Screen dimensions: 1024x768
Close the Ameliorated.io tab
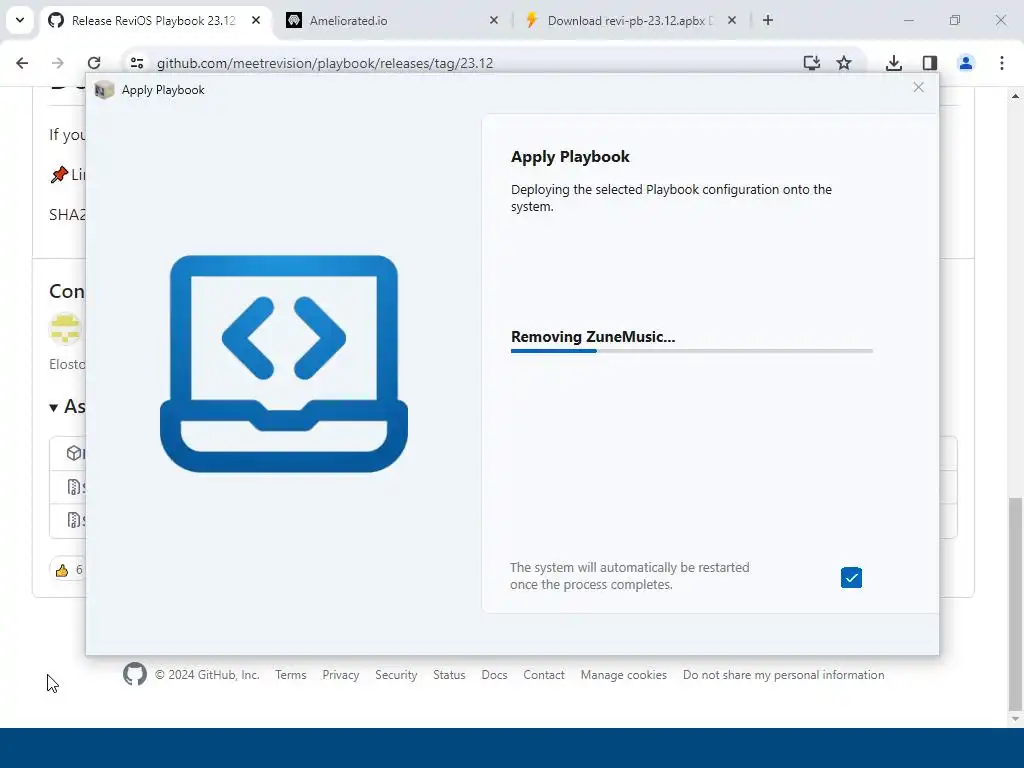(x=494, y=20)
